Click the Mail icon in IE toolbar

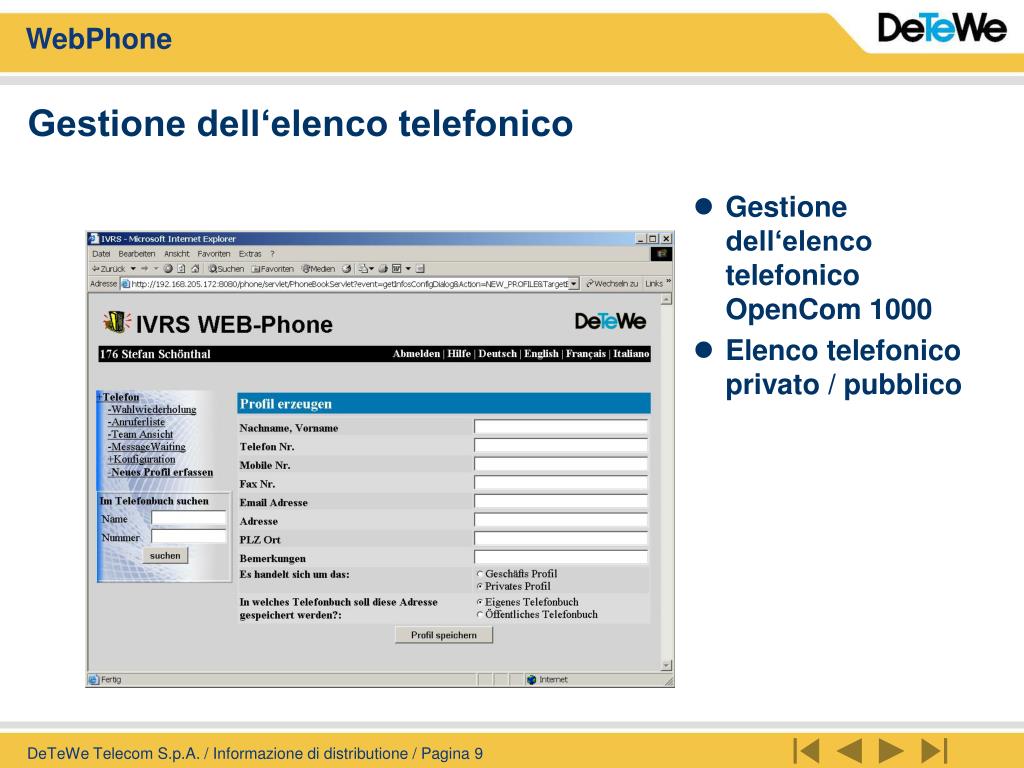pos(364,268)
